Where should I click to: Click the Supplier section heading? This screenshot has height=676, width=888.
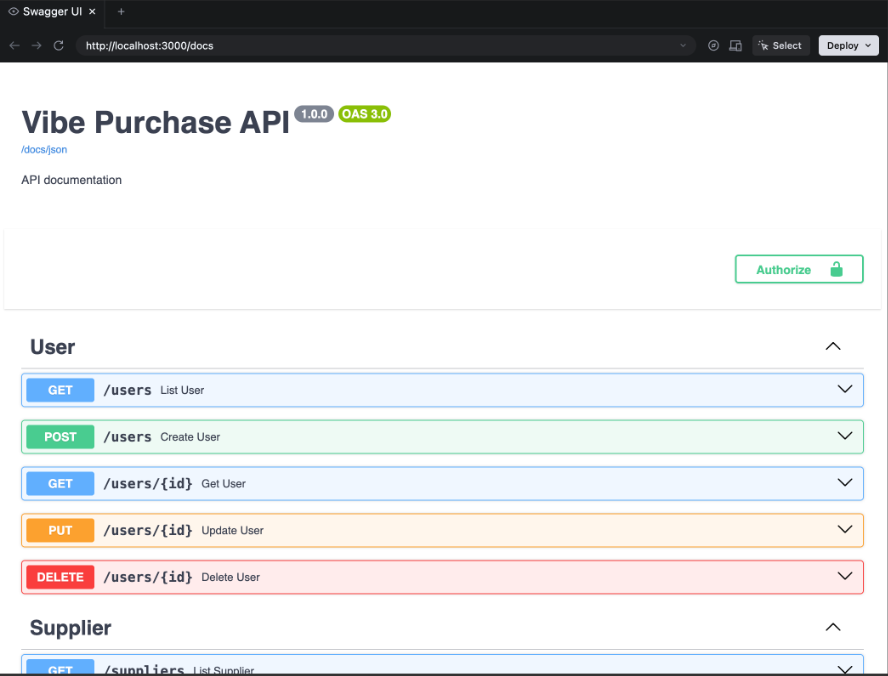(70, 628)
